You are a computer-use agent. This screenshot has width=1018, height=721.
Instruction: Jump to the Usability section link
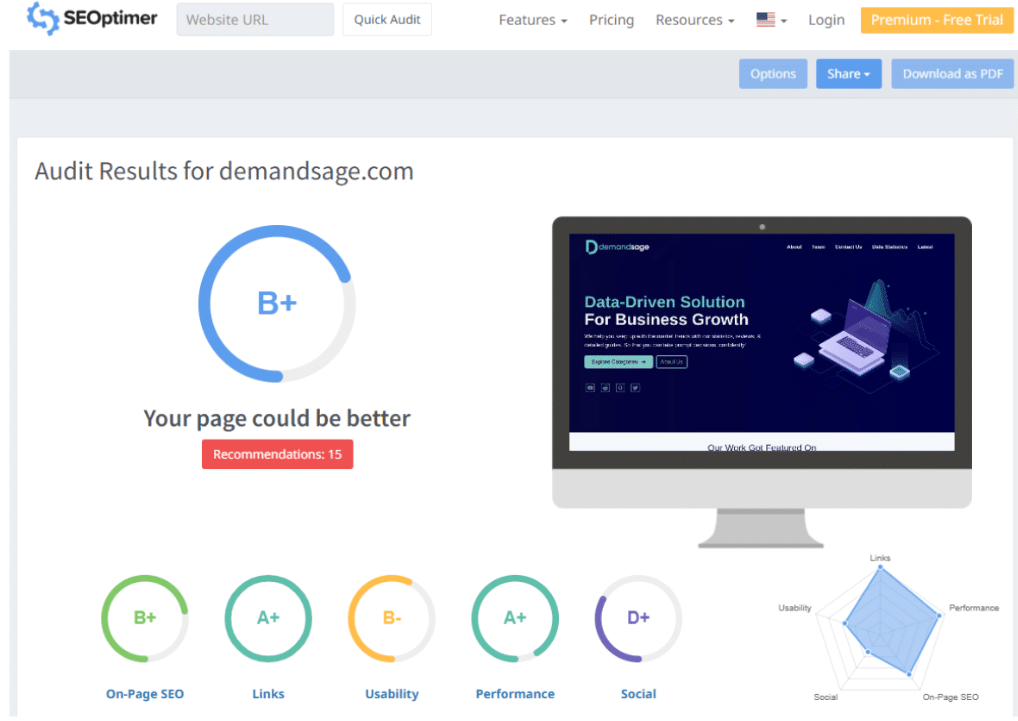click(391, 694)
